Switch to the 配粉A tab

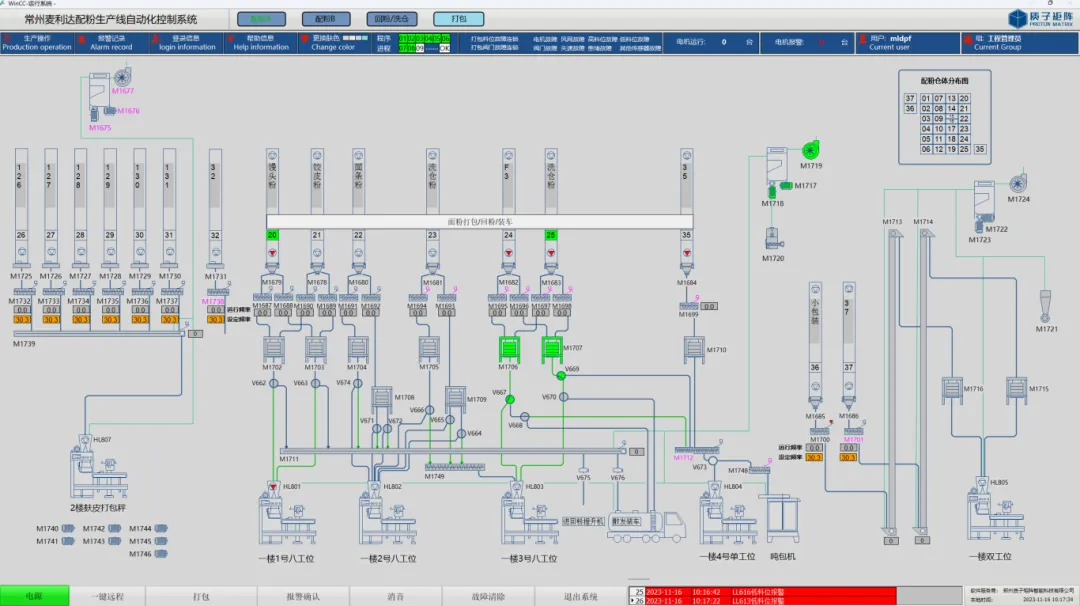[261, 19]
